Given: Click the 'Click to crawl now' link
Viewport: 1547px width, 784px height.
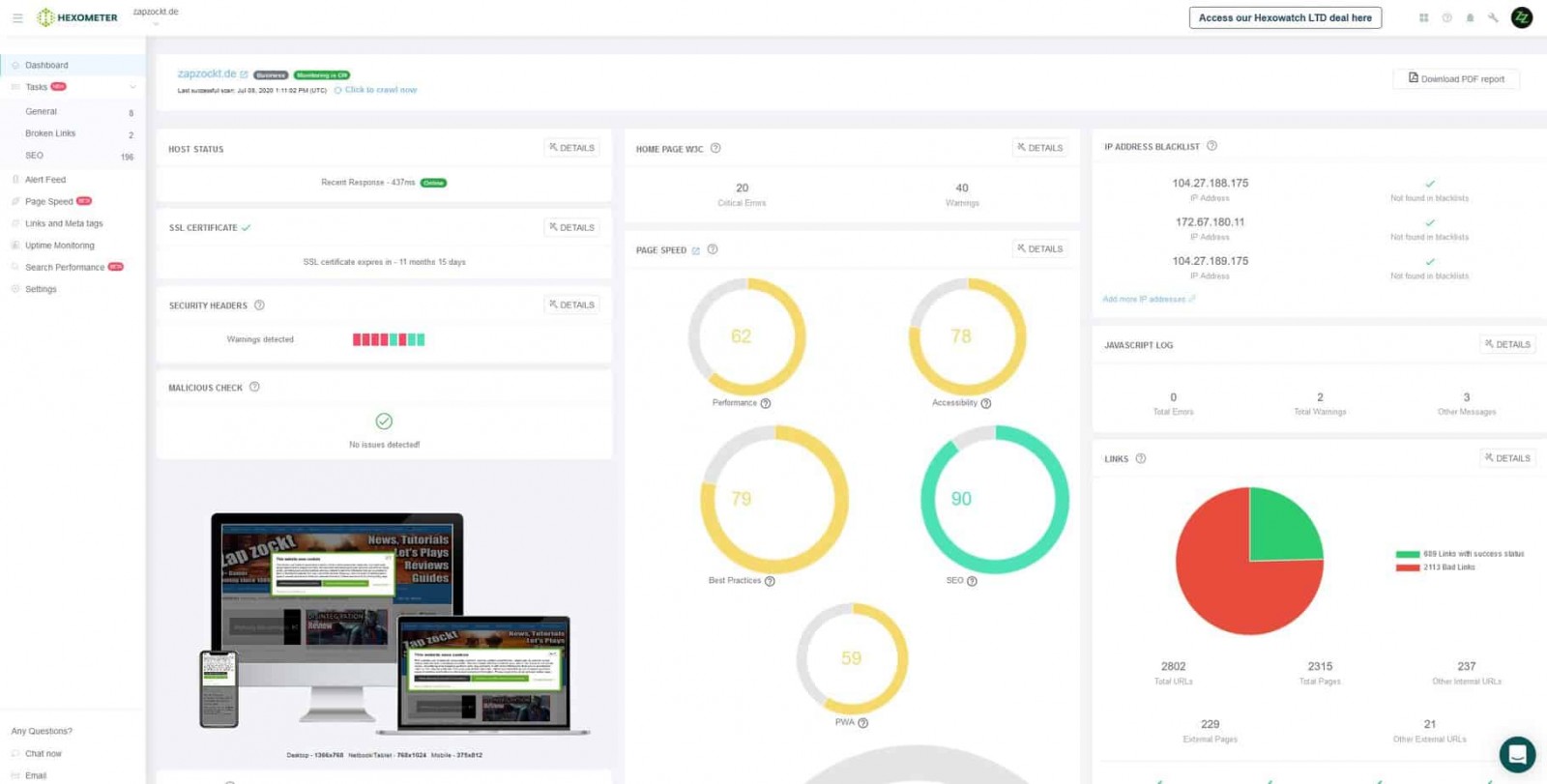Looking at the screenshot, I should (380, 90).
